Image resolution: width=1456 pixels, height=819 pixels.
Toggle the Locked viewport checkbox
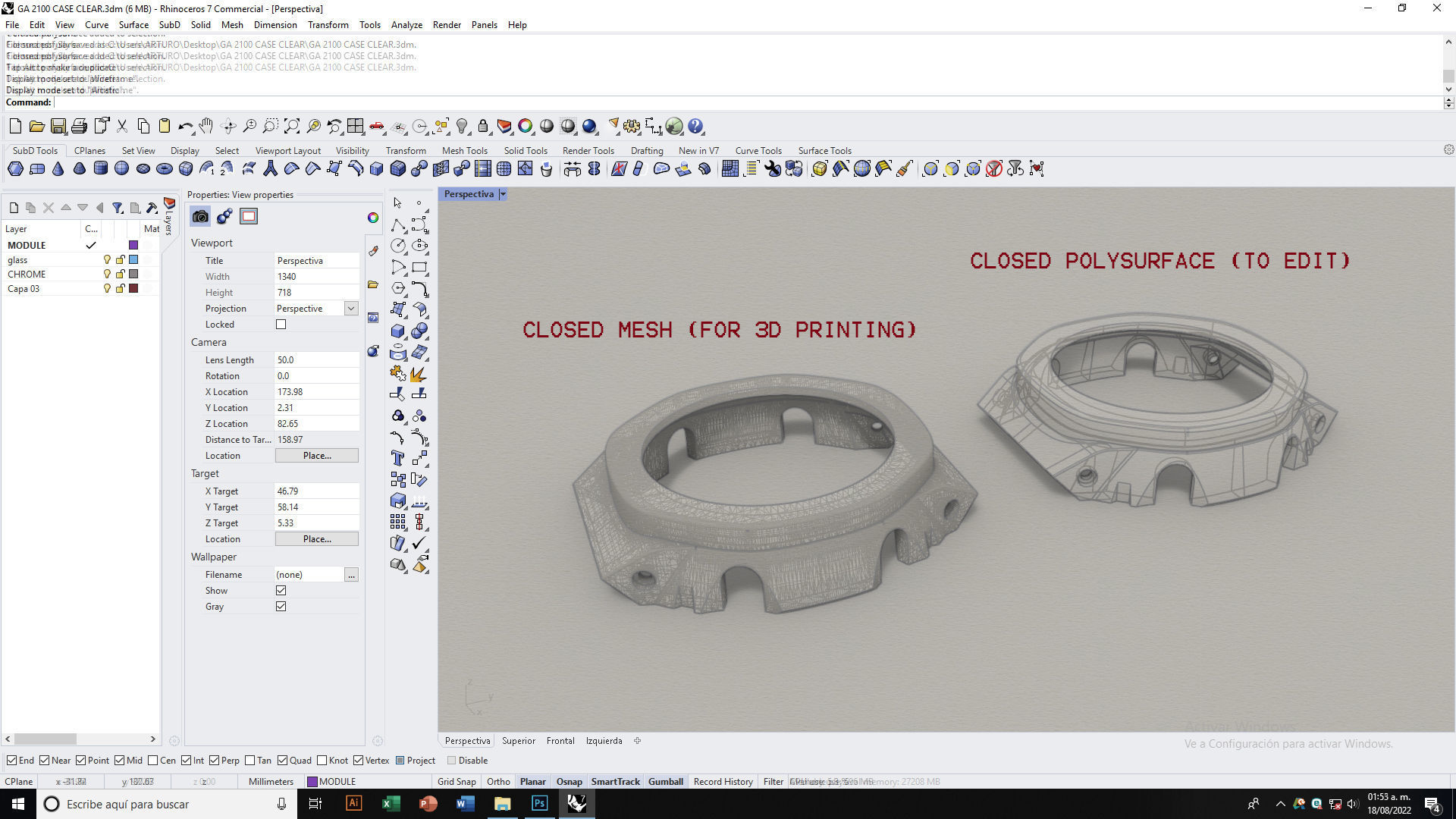pyautogui.click(x=281, y=325)
